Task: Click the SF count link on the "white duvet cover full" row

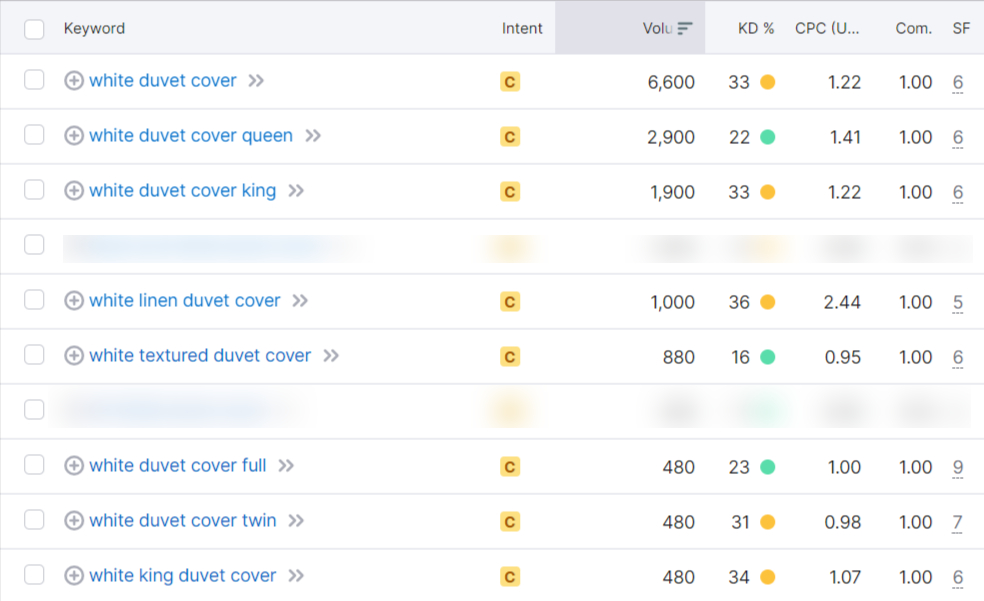Action: tap(957, 465)
